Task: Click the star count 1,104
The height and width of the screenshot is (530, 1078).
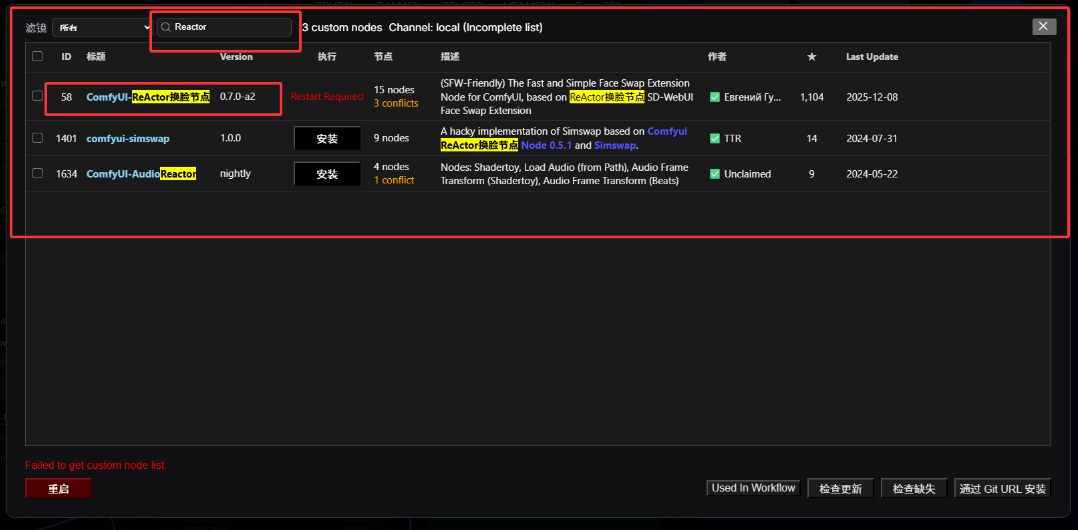Action: (x=812, y=98)
